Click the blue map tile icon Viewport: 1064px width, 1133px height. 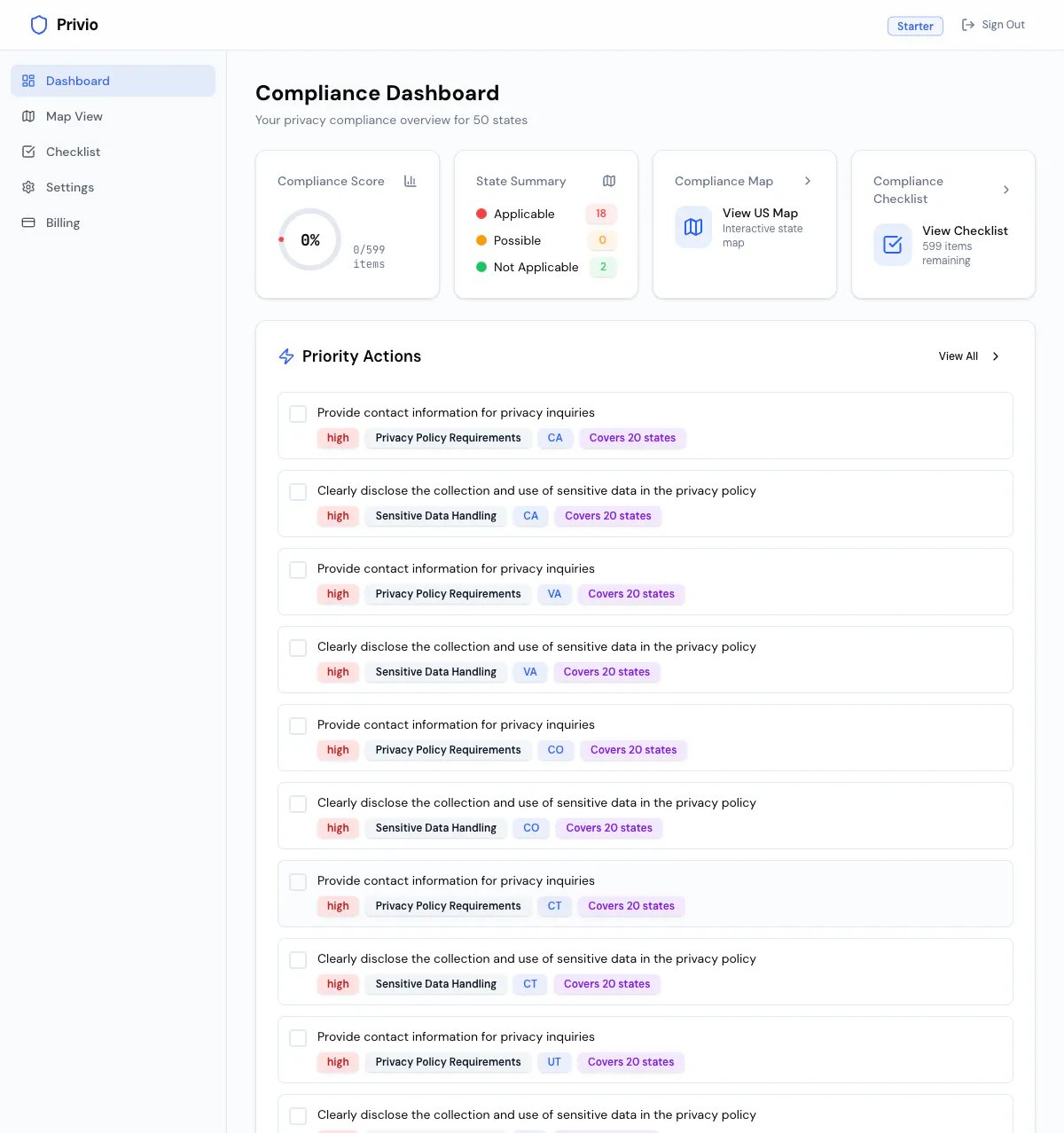tap(693, 227)
